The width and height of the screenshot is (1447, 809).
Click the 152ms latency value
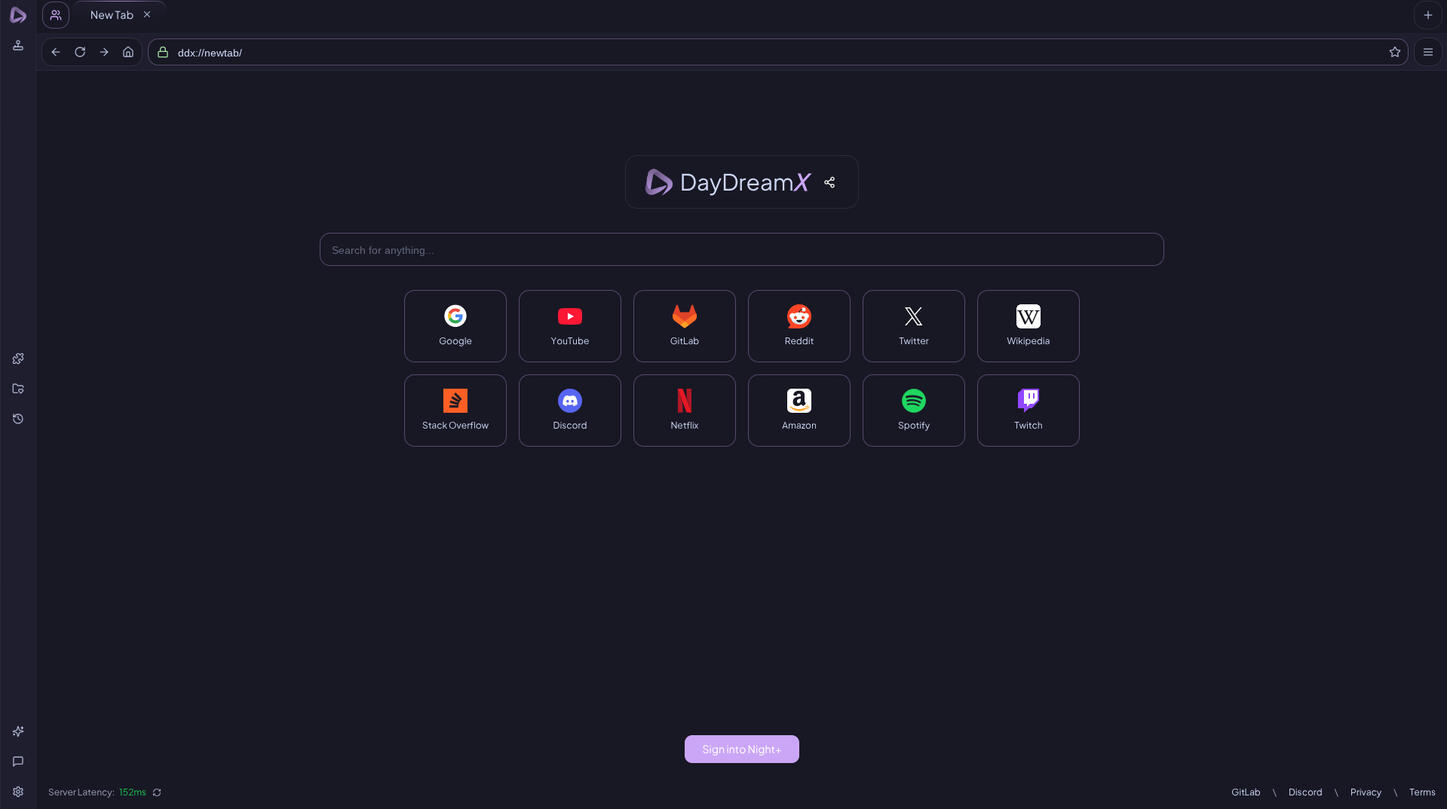[x=132, y=792]
